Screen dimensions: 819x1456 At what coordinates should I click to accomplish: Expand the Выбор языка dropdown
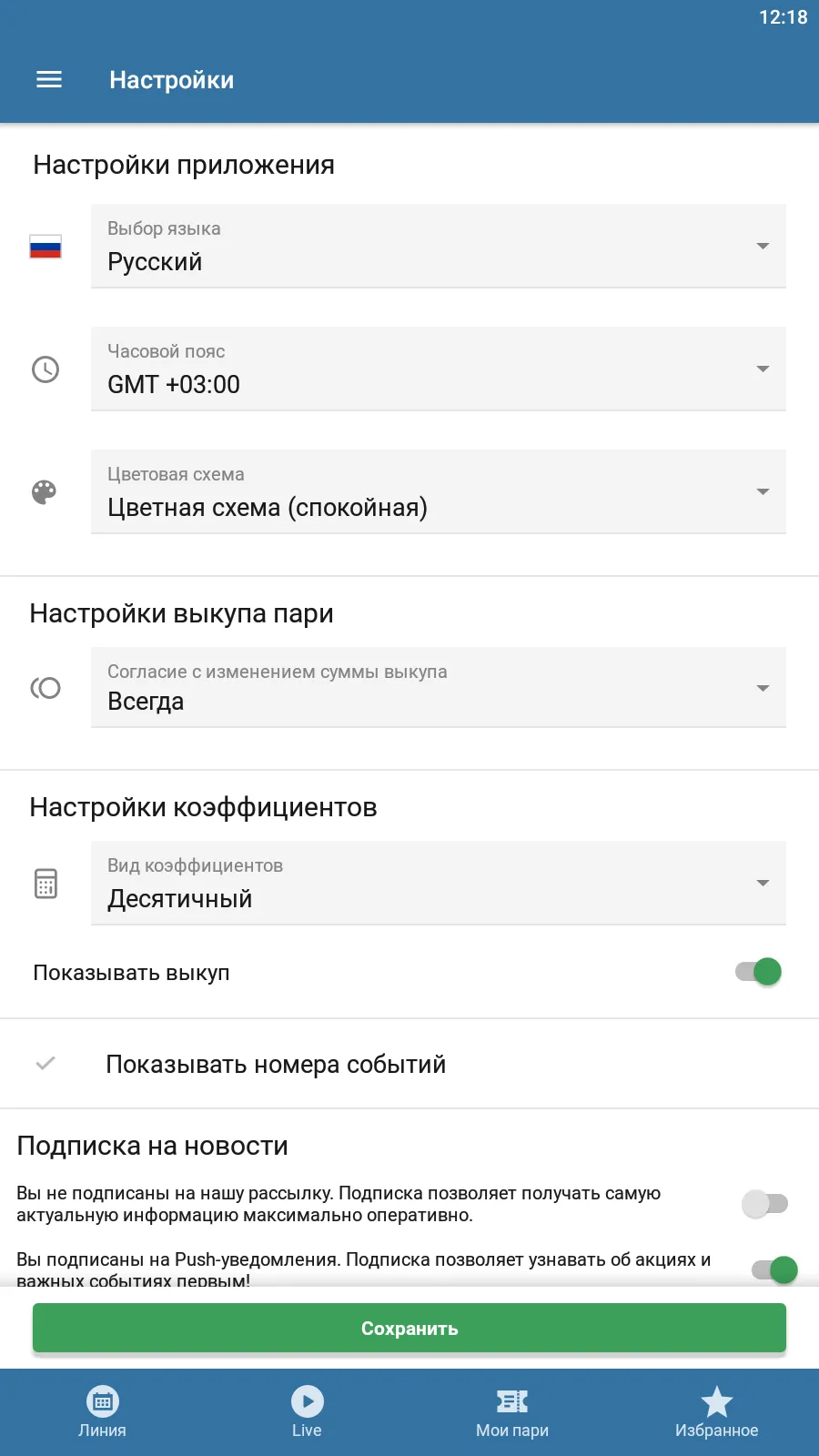(438, 247)
